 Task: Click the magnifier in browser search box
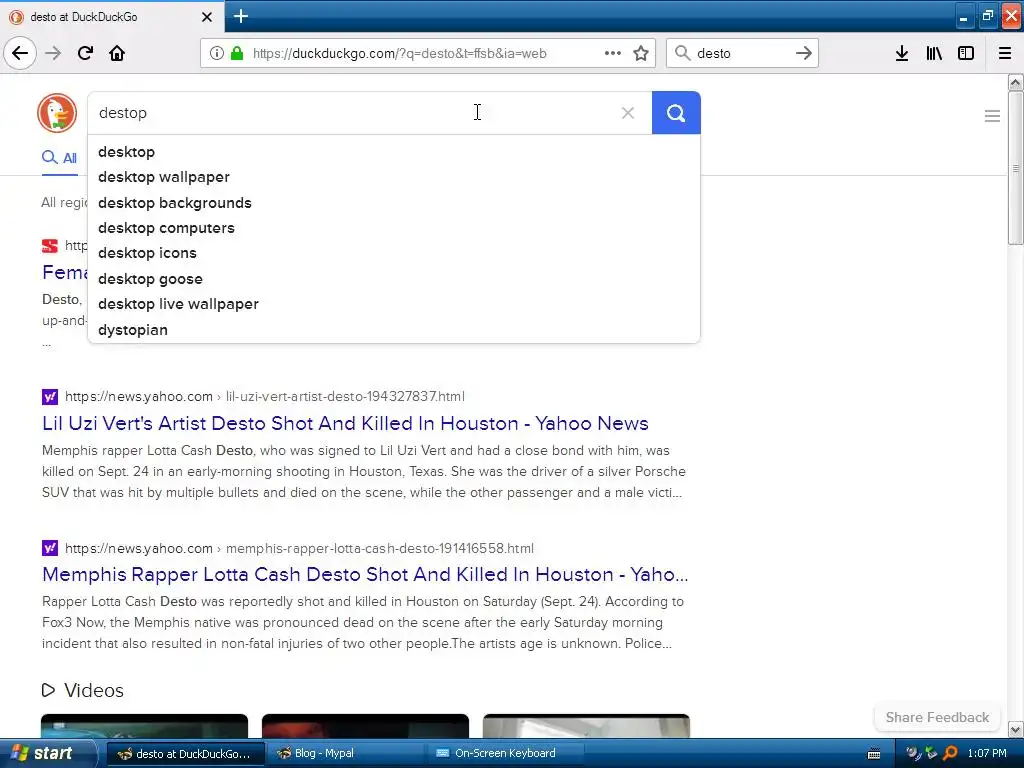[682, 53]
